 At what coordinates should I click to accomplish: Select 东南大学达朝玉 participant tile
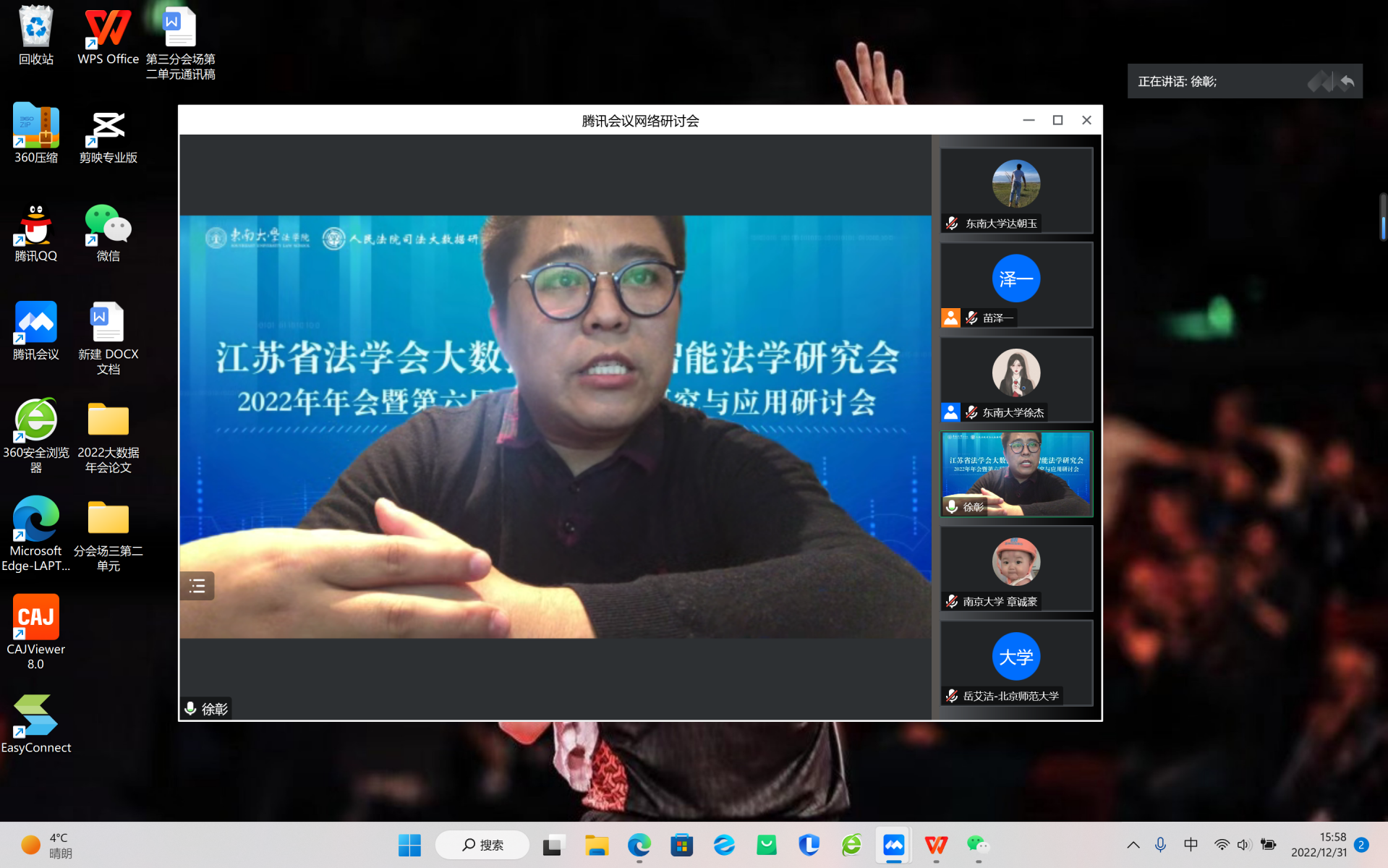click(x=1016, y=190)
